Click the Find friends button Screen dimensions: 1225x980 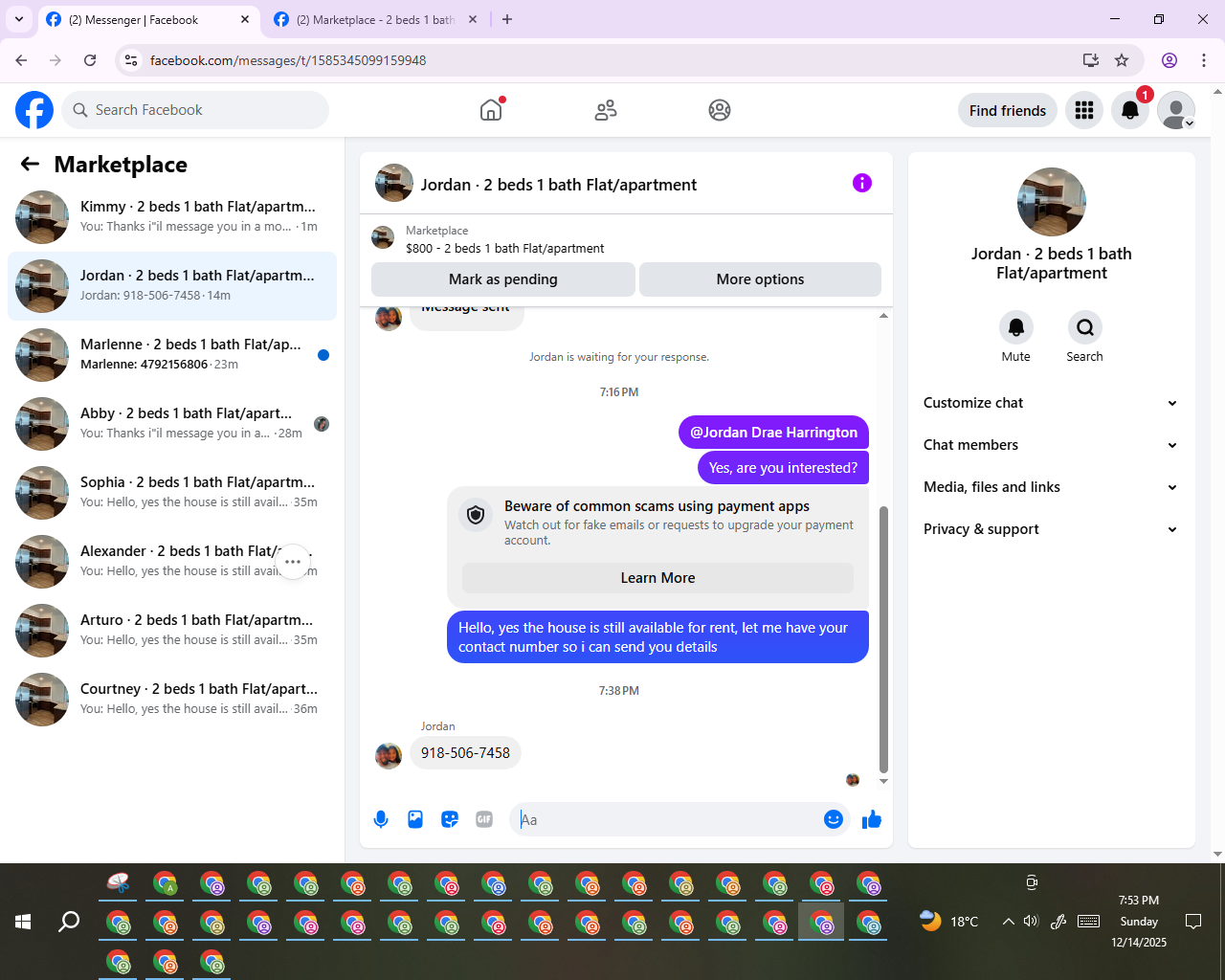click(1008, 110)
